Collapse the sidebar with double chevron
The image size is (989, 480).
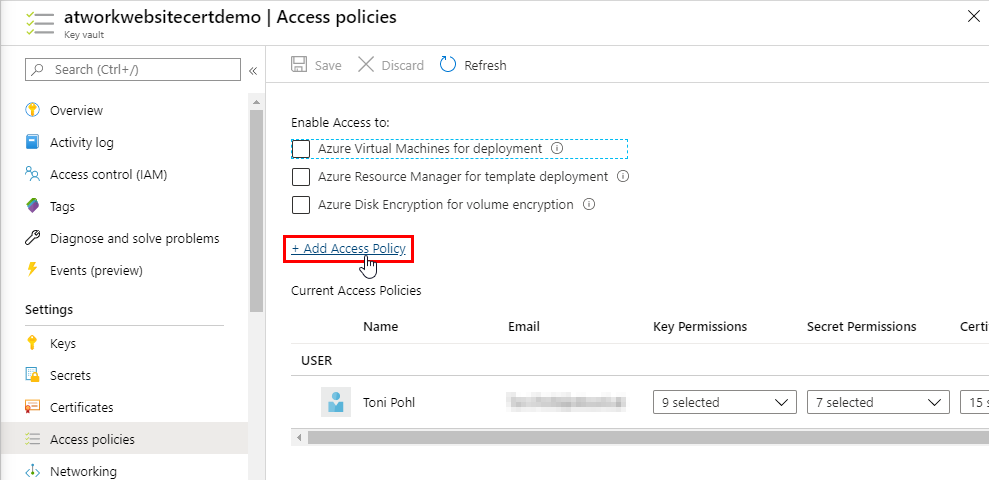click(x=253, y=70)
